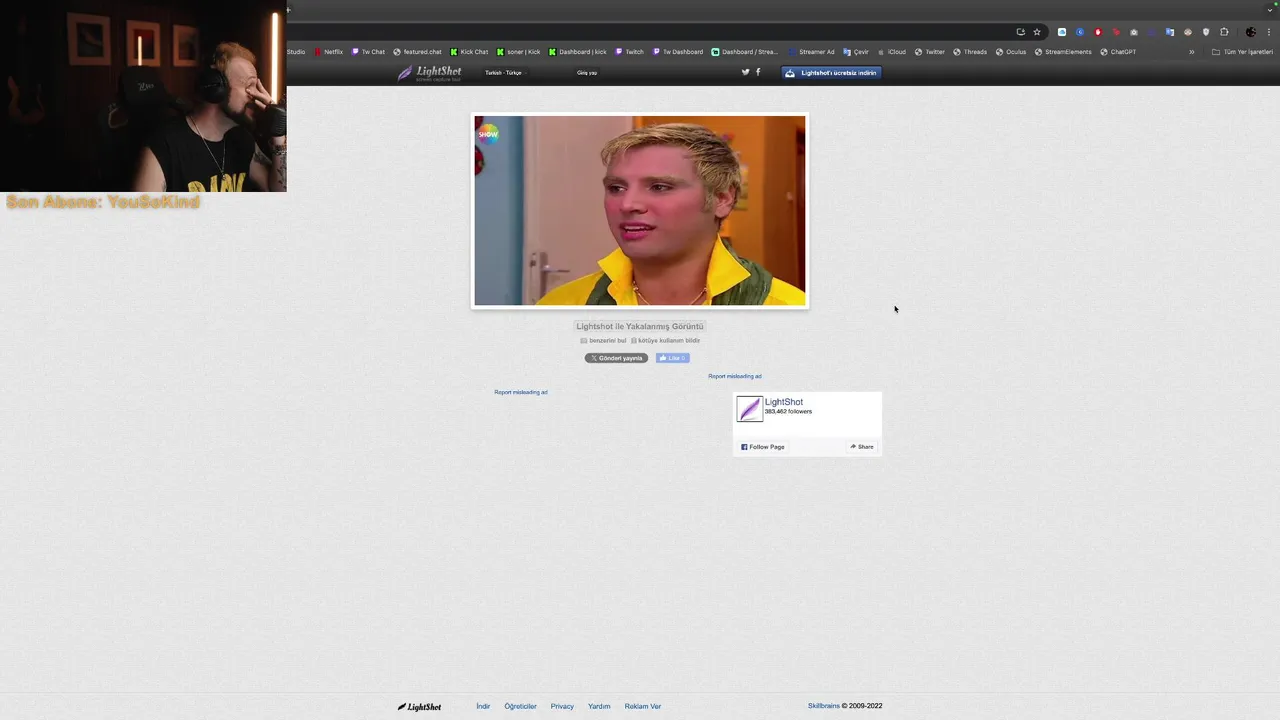Click Follow Page in the Facebook widget
The height and width of the screenshot is (720, 1280).
point(763,447)
